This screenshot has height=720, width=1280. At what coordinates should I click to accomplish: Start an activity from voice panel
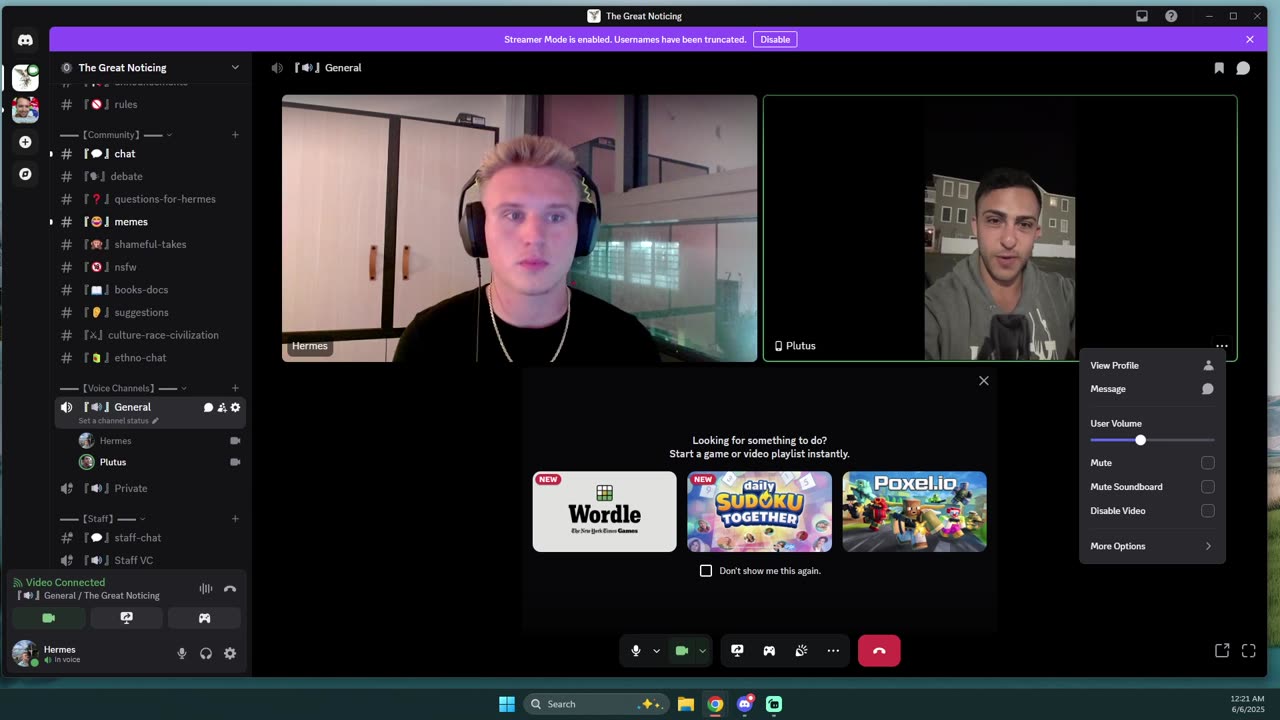(x=204, y=618)
